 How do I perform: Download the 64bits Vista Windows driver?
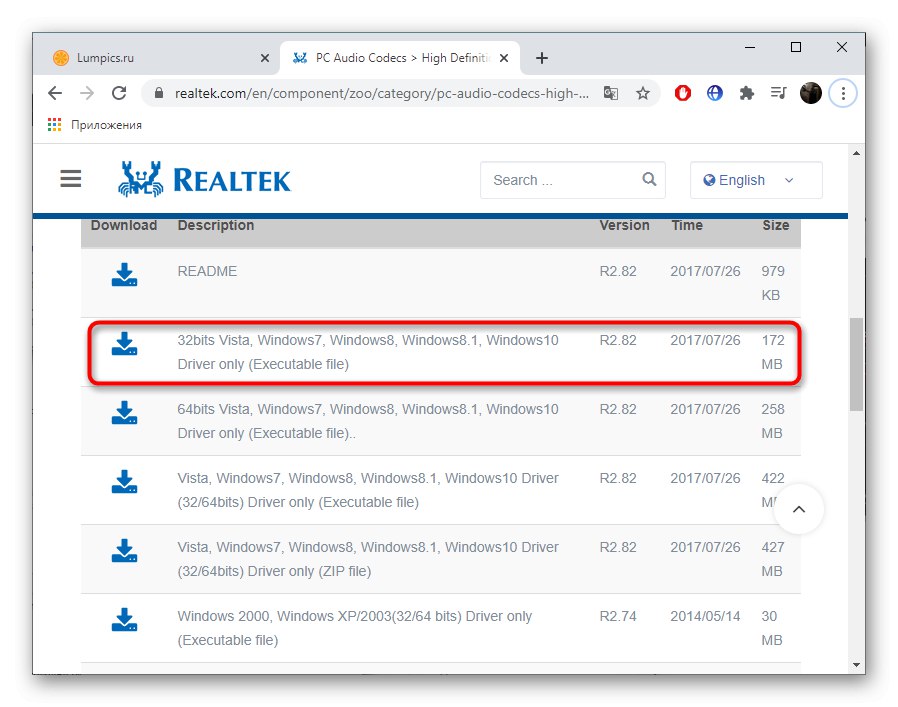(x=124, y=413)
